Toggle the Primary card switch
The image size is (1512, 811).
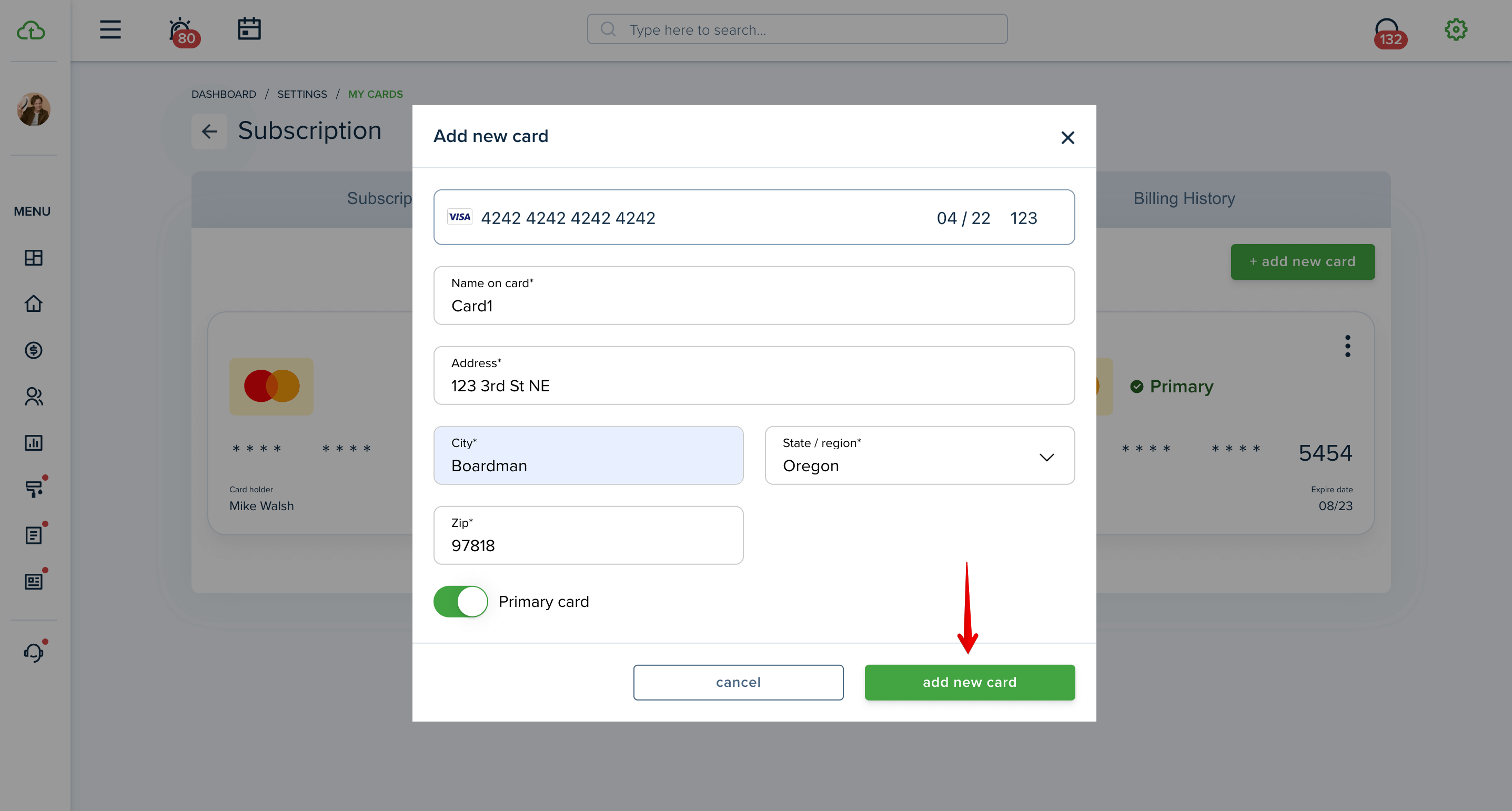(x=461, y=602)
